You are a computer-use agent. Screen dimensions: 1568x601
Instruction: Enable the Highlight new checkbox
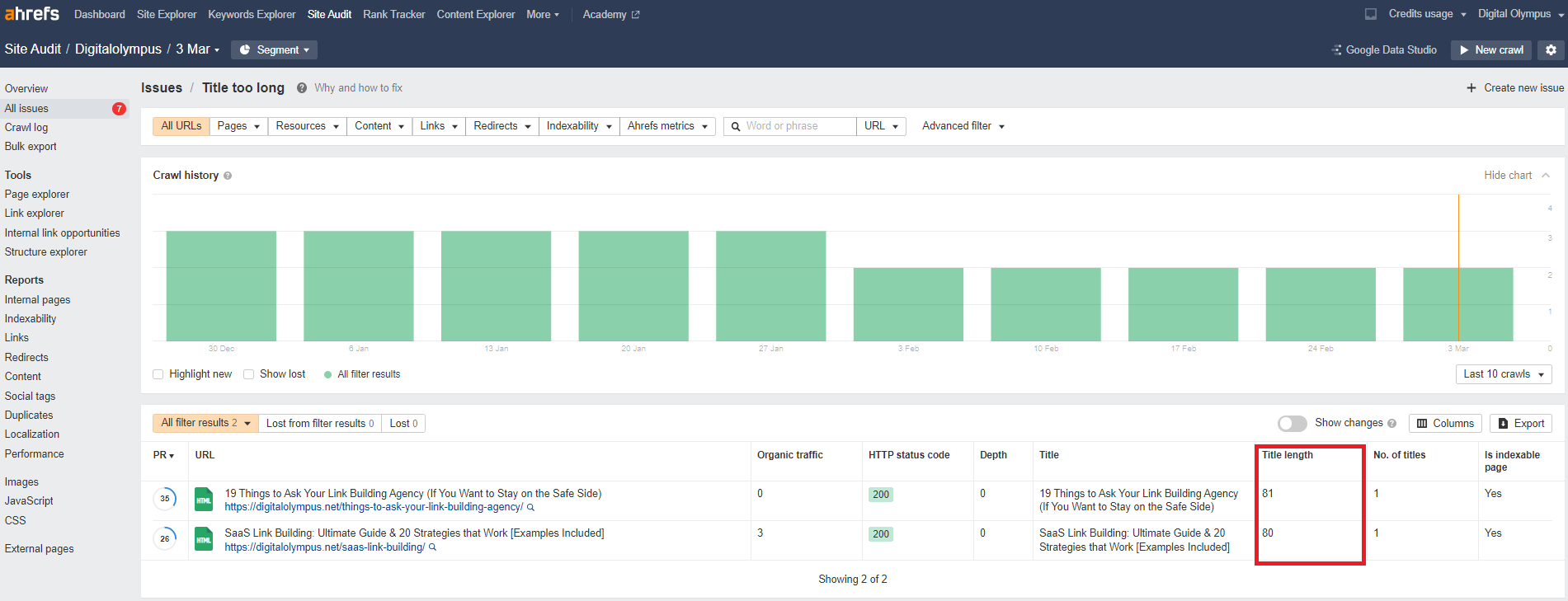pyautogui.click(x=158, y=374)
